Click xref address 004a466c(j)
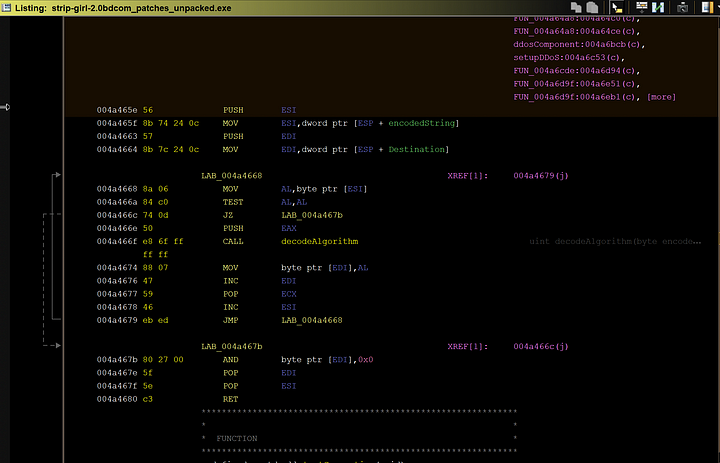The image size is (720, 463). pos(541,347)
